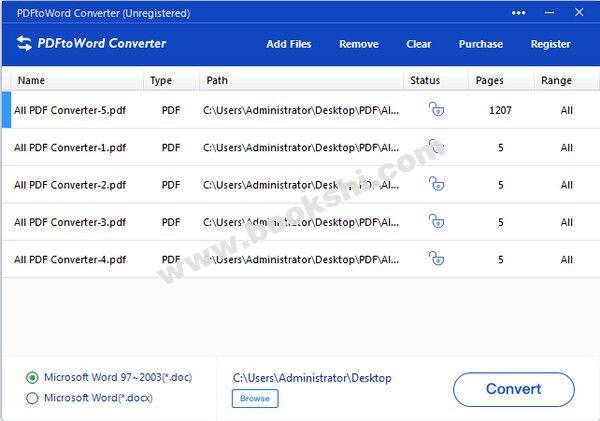Click the 1207 pages value
This screenshot has height=421, width=600.
[x=500, y=110]
